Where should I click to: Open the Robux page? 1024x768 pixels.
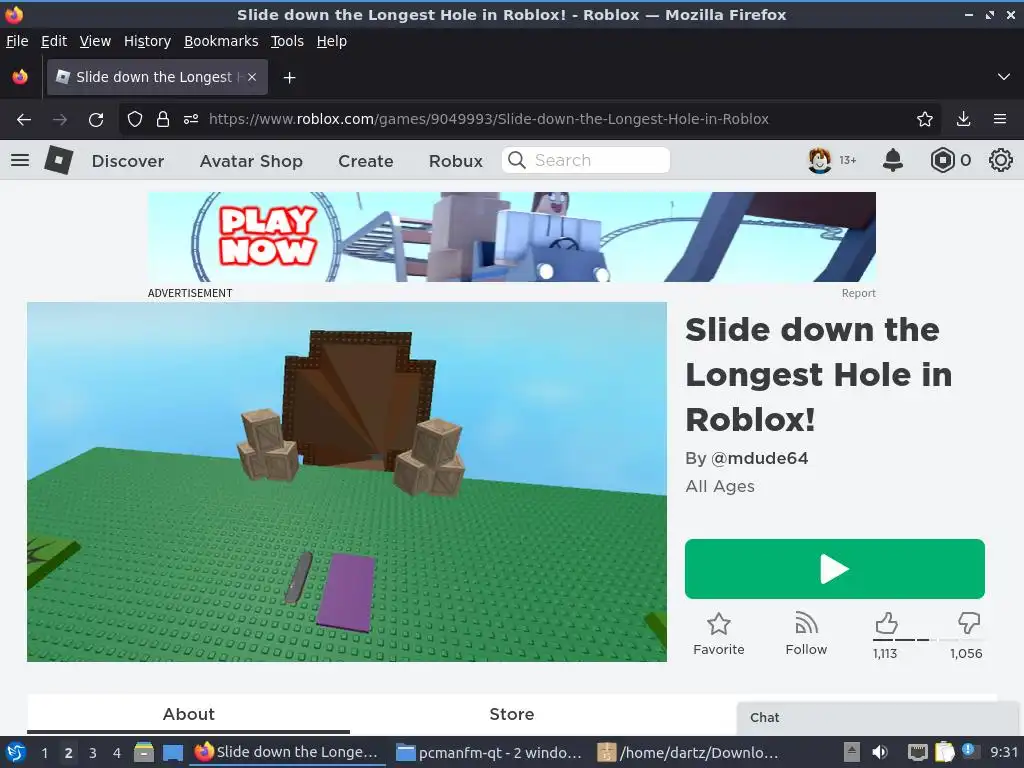pos(456,161)
